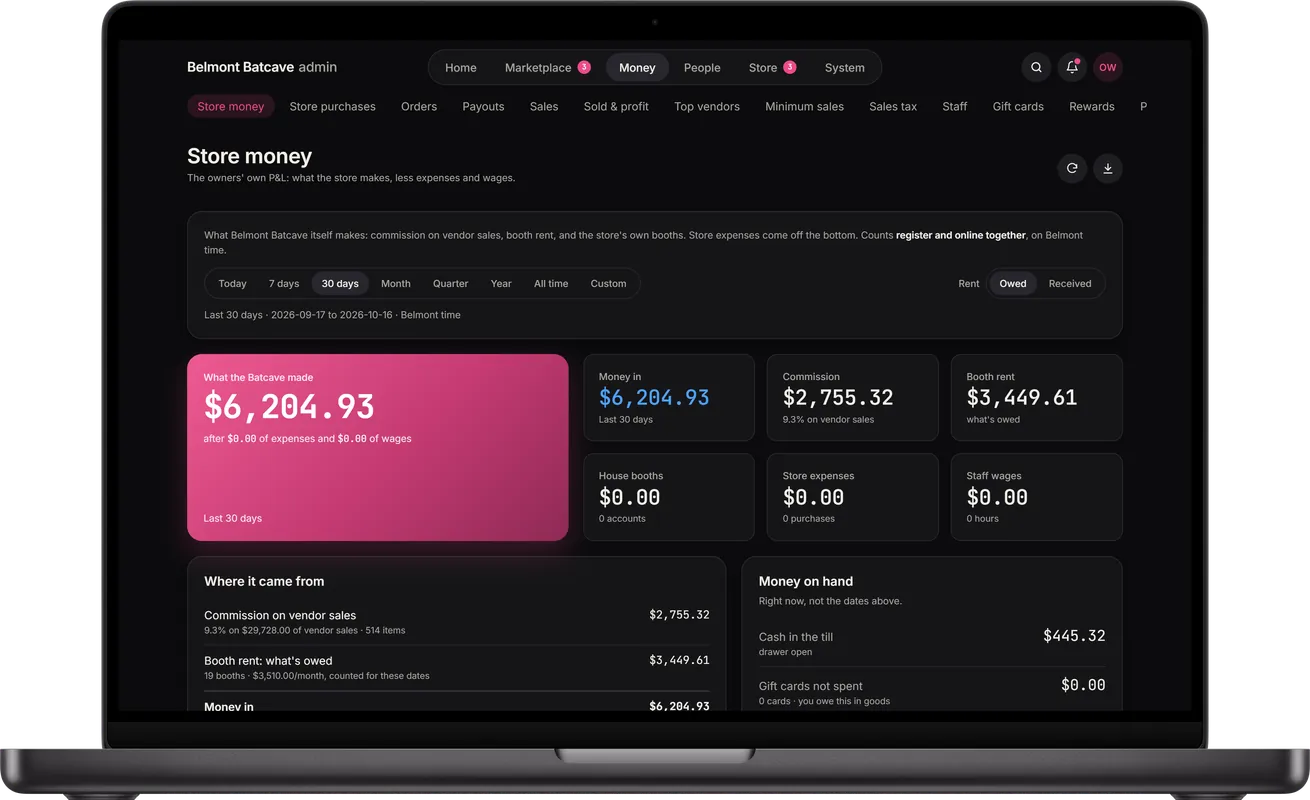Open the notifications bell

click(1072, 67)
